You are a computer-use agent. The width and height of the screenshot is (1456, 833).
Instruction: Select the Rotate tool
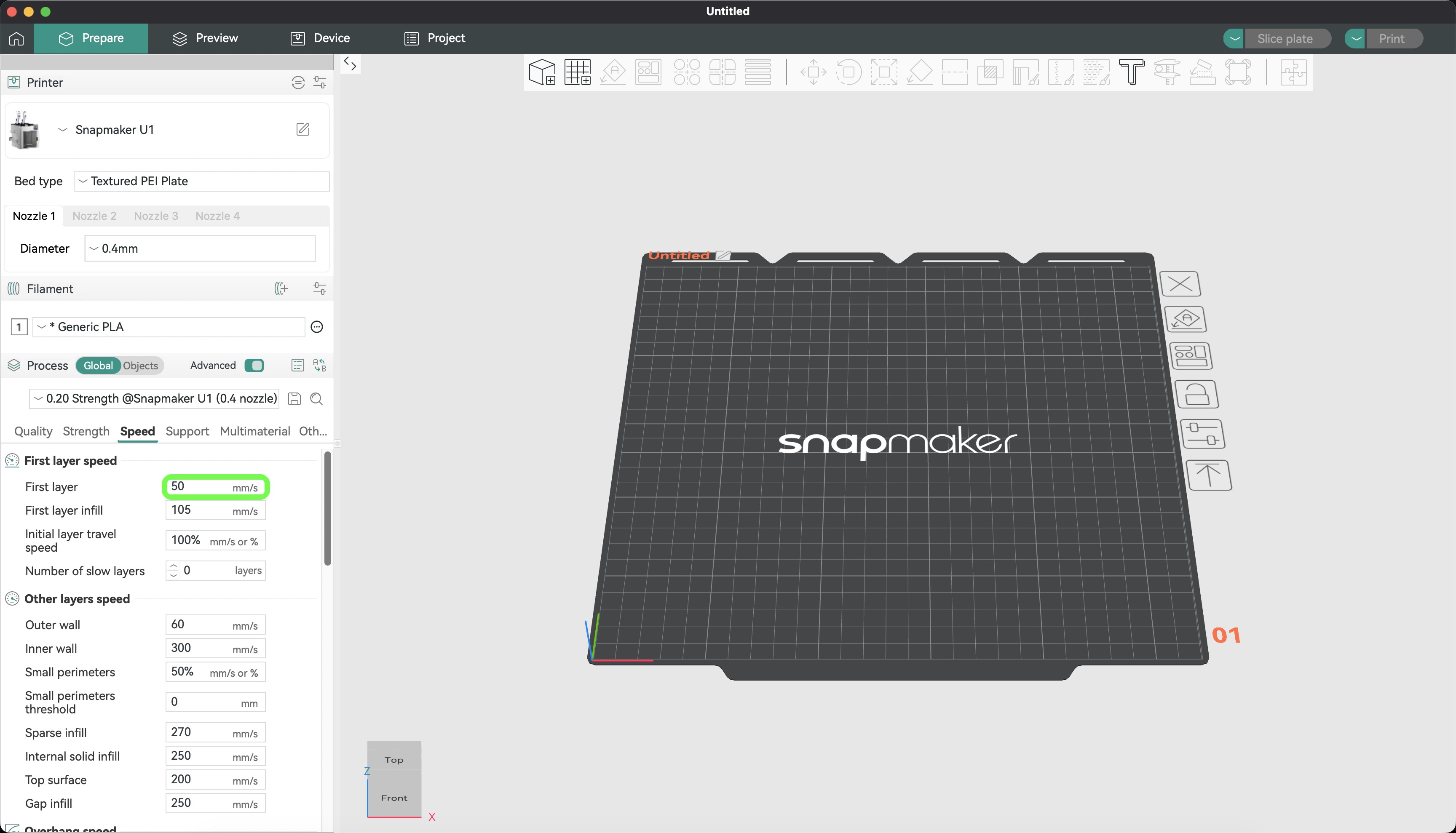coord(849,72)
